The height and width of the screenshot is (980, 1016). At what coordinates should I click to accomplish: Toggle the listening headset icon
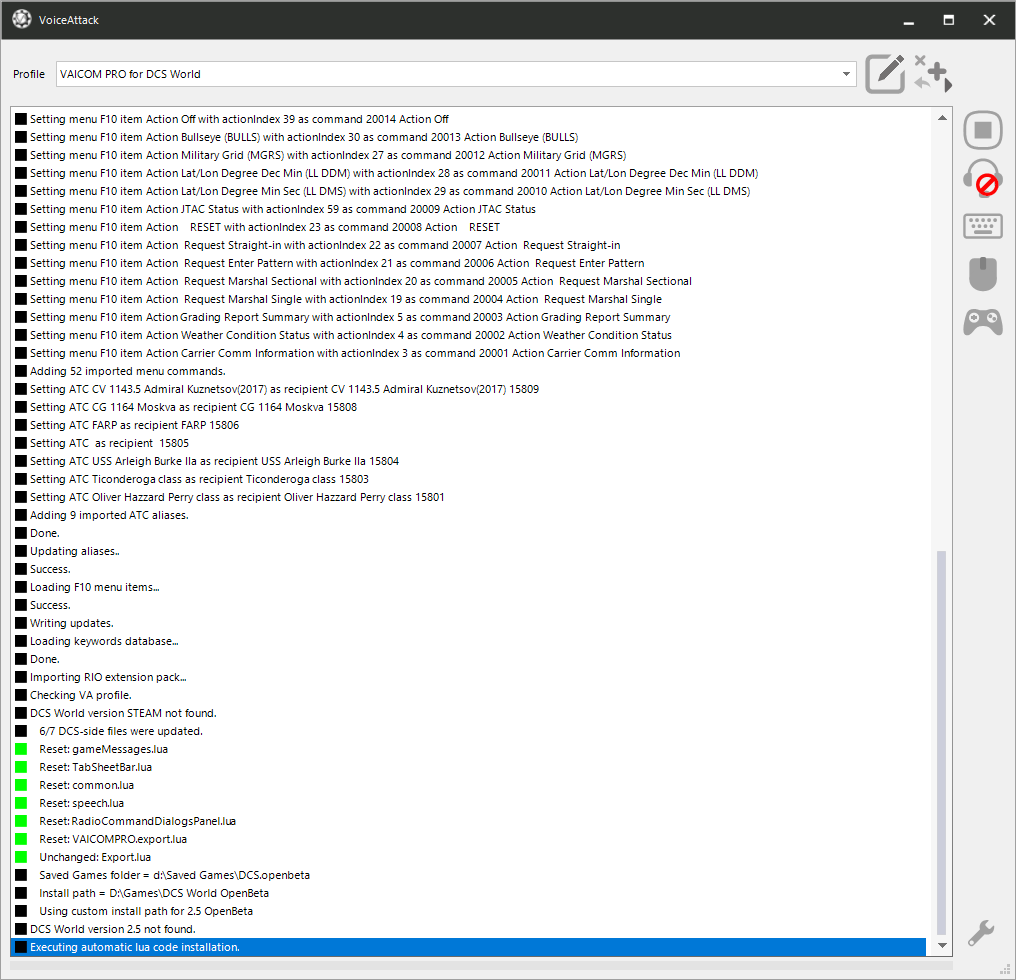coord(983,178)
